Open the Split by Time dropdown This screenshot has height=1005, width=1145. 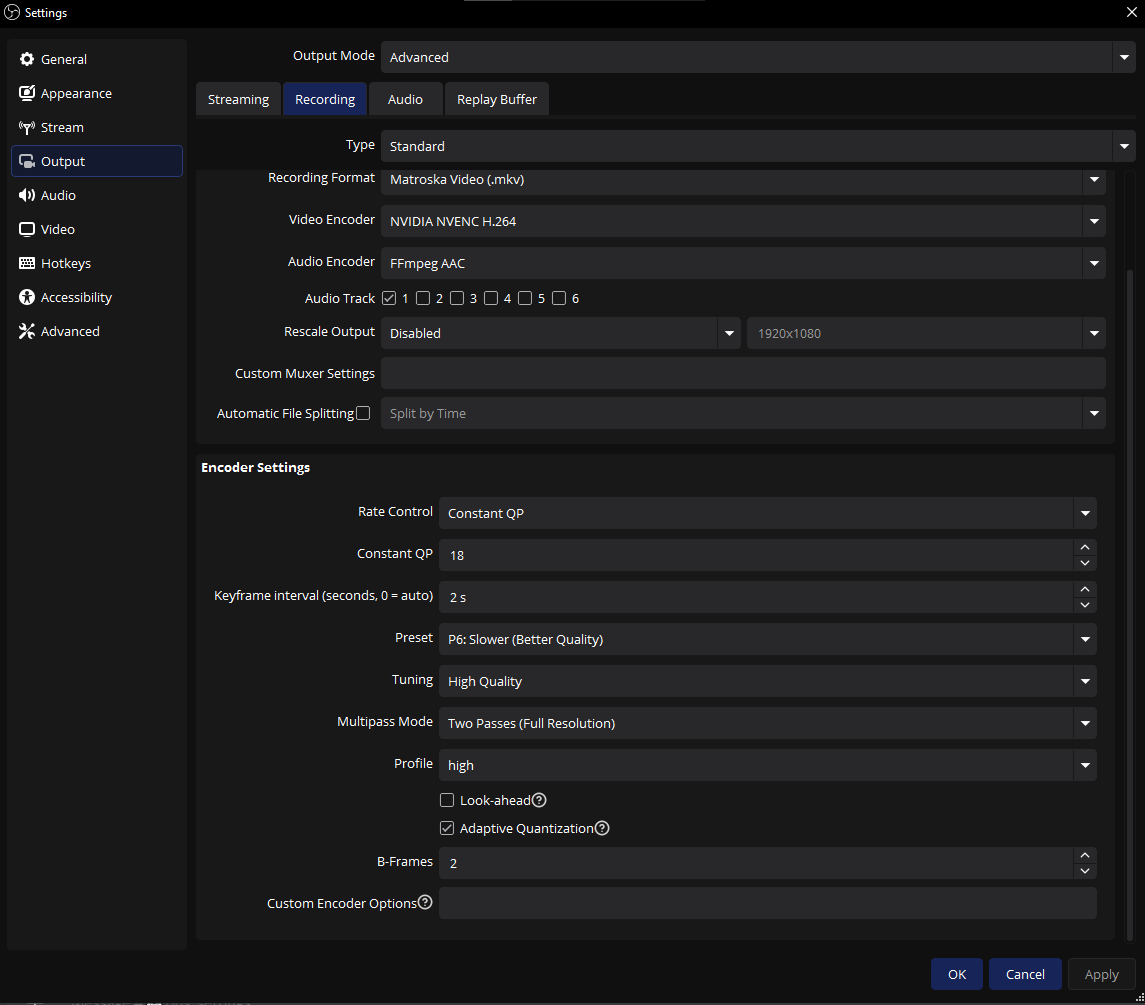click(743, 413)
